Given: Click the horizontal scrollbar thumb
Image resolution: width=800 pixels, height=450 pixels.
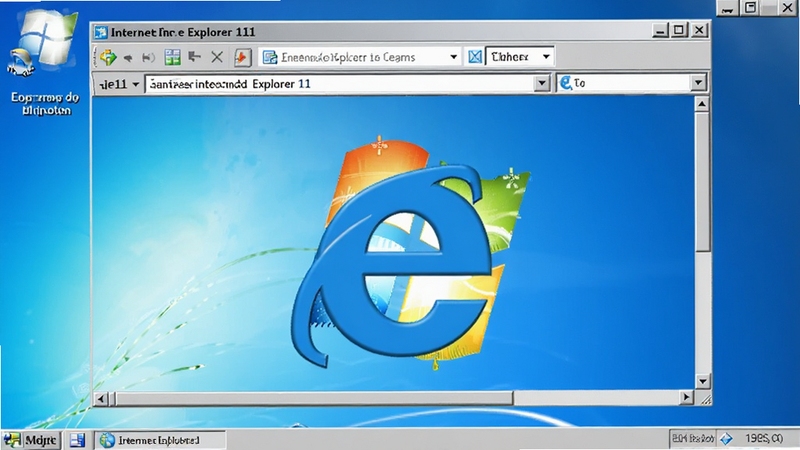Looking at the screenshot, I should click(314, 398).
